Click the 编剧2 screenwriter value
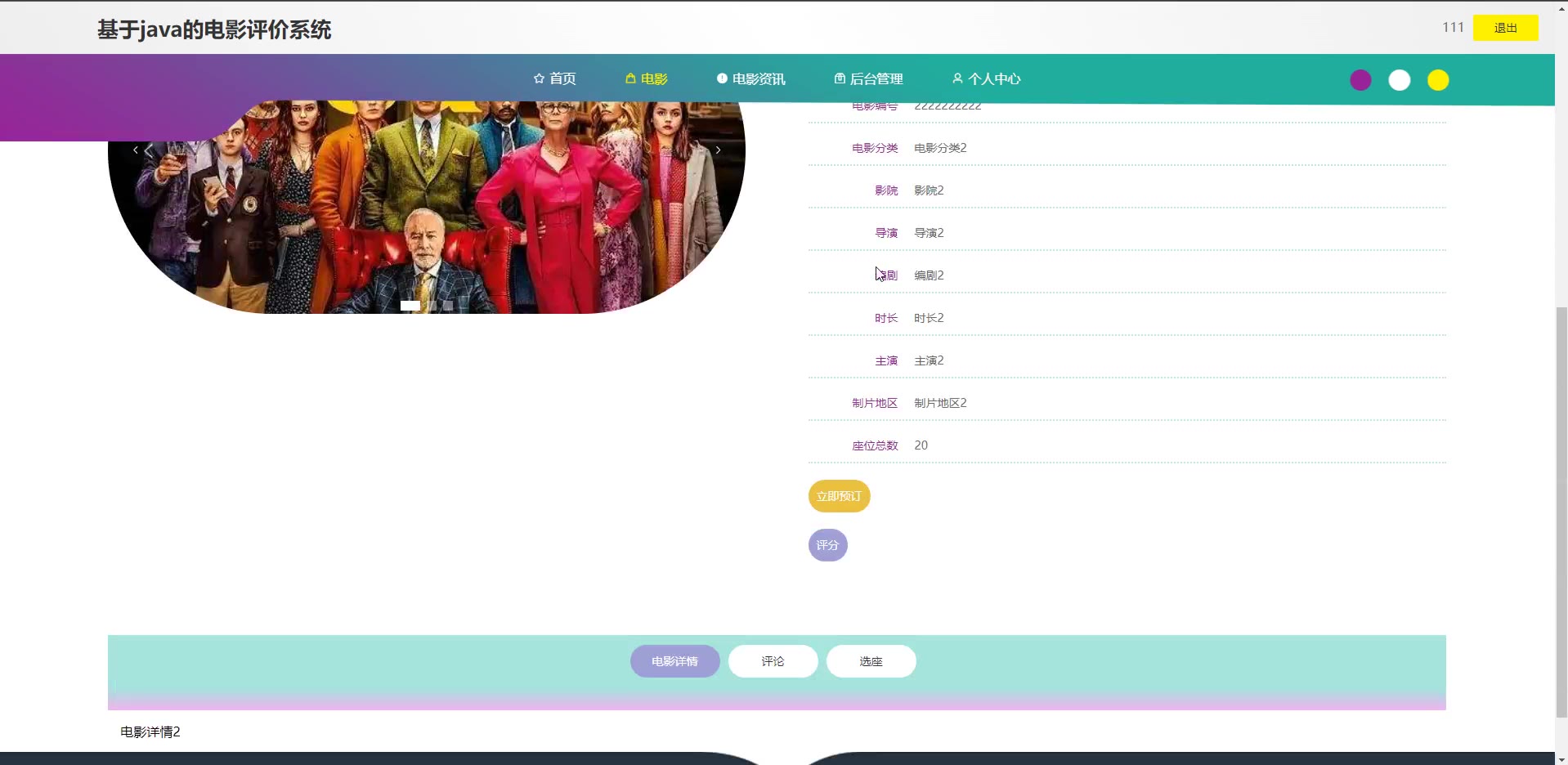 pyautogui.click(x=929, y=275)
